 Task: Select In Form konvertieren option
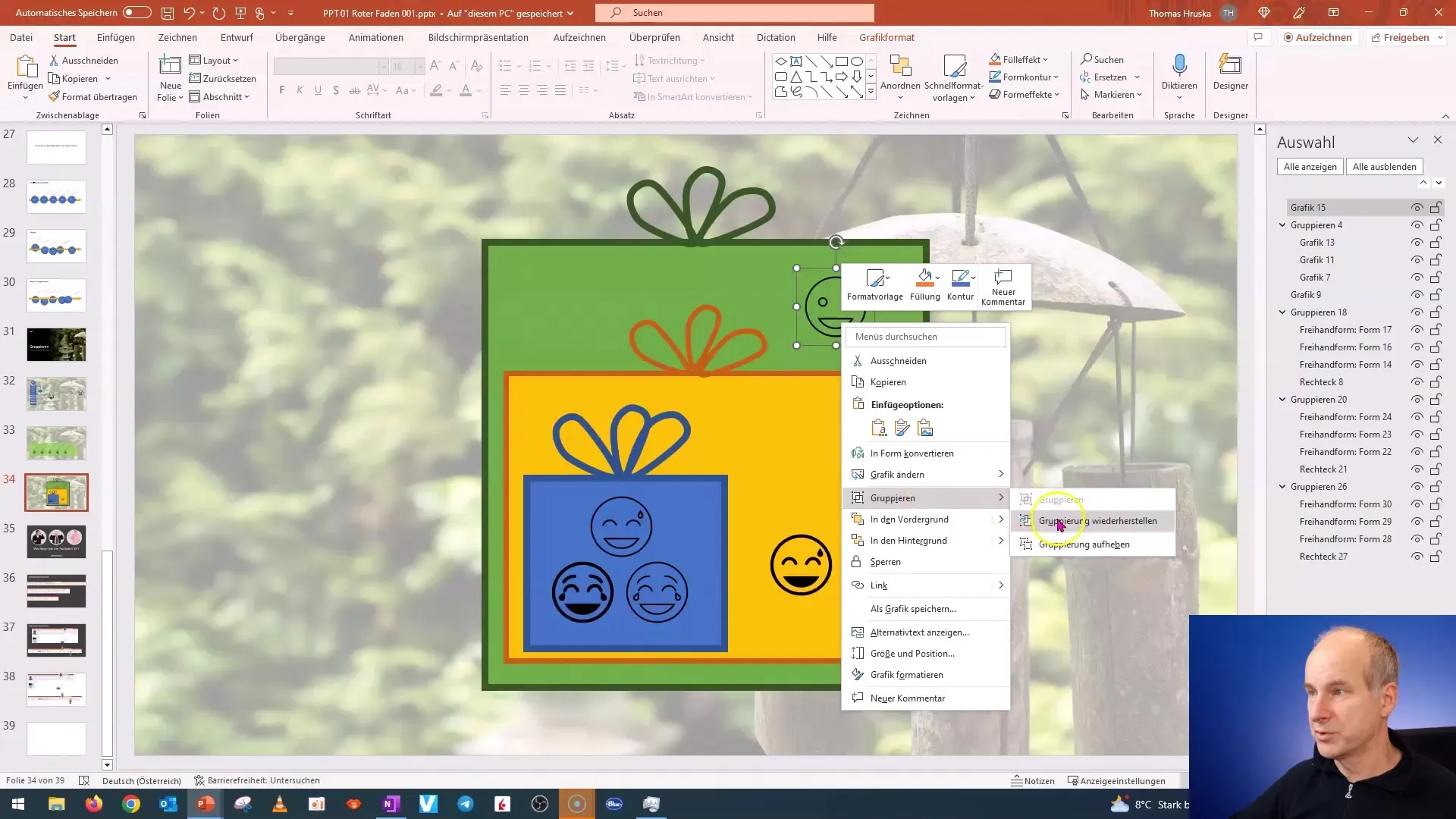[x=912, y=452]
